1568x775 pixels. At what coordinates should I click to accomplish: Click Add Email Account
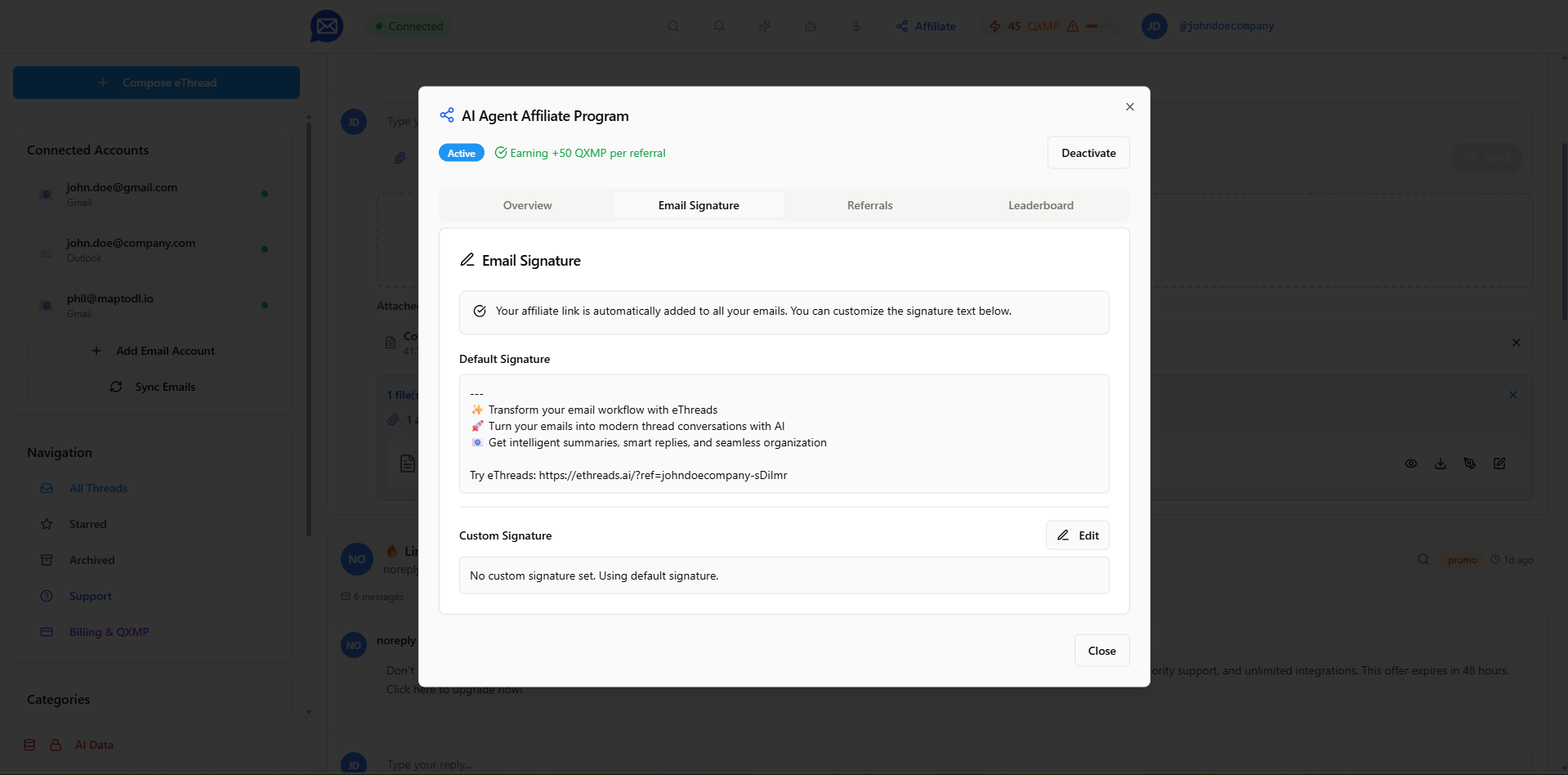(153, 351)
